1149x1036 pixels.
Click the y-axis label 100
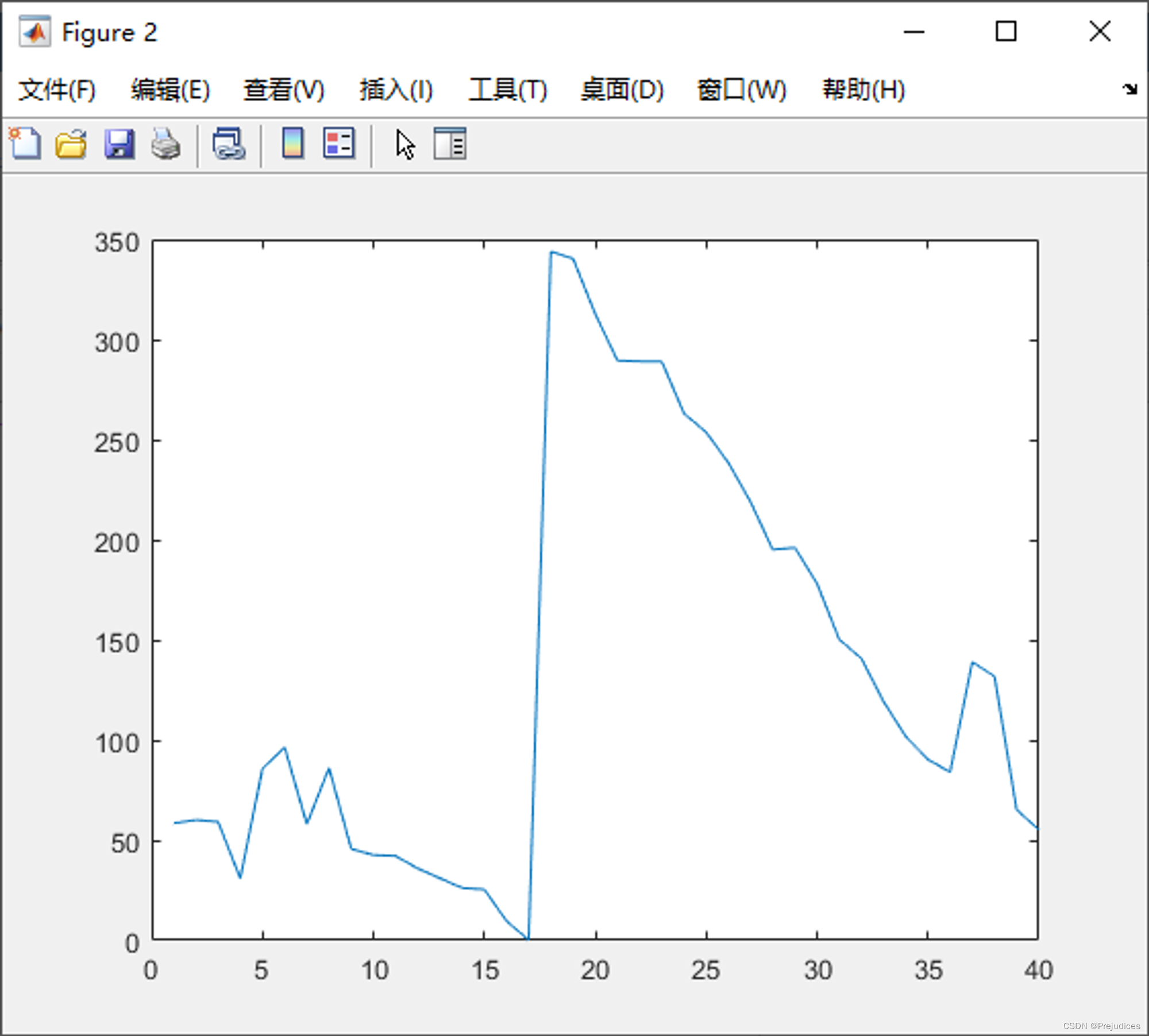pyautogui.click(x=117, y=744)
